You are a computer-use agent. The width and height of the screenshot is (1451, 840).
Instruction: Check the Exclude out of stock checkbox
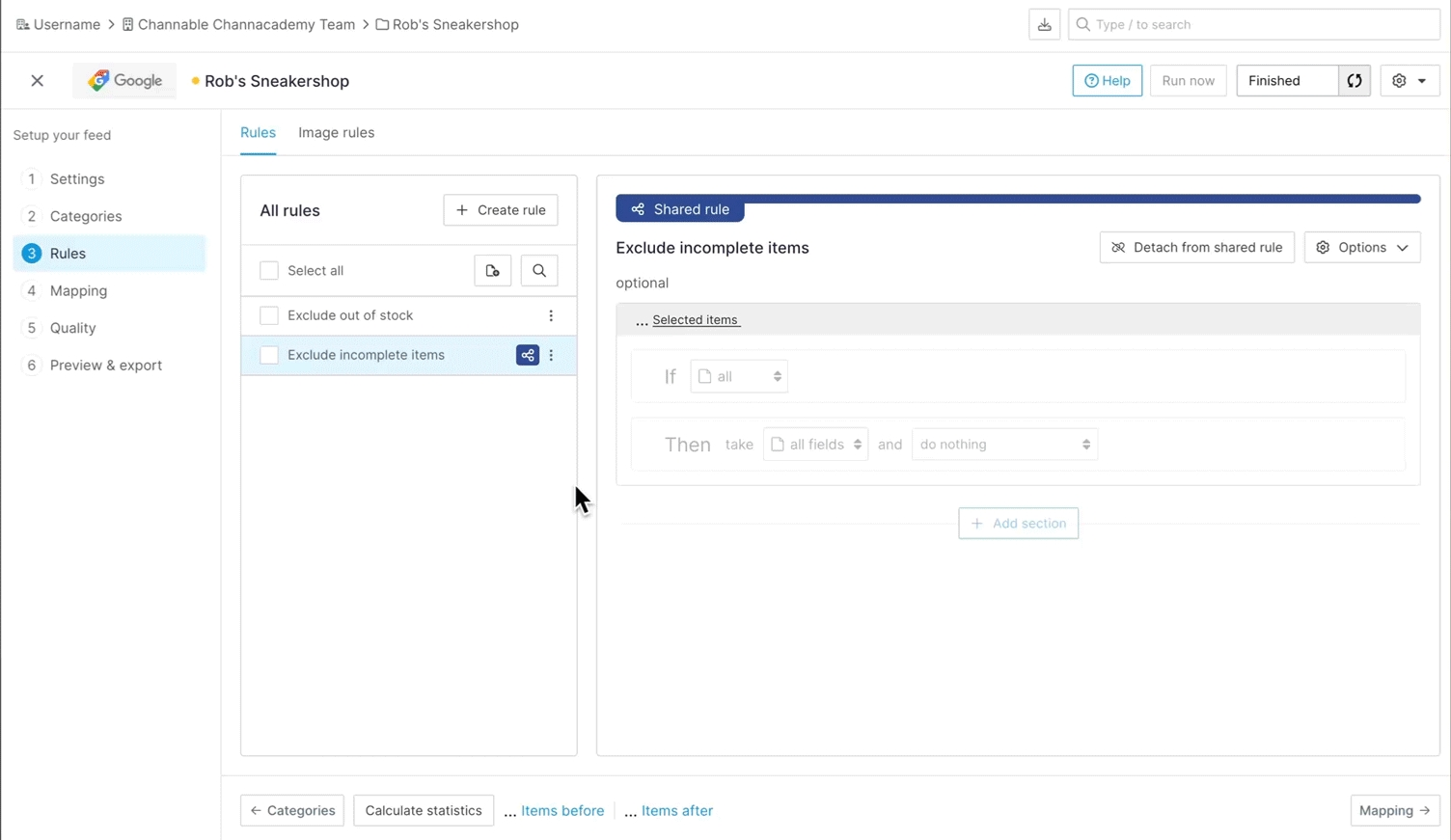(x=269, y=315)
